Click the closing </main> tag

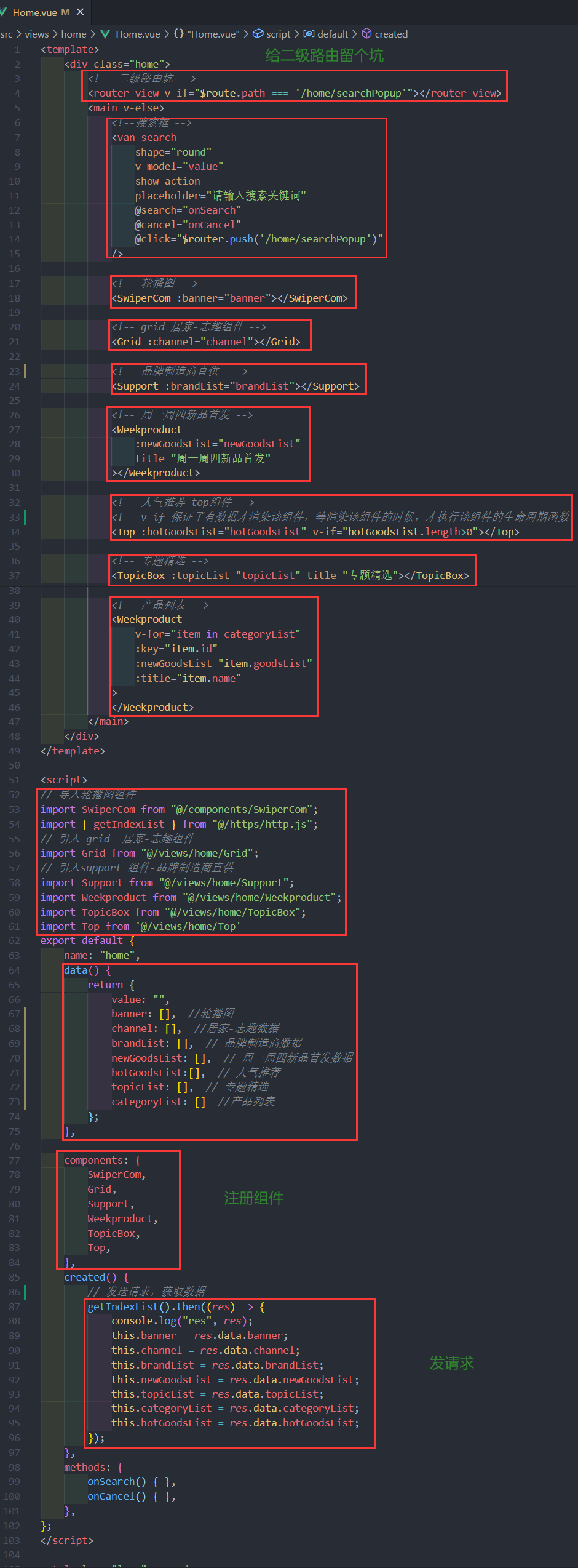[108, 721]
